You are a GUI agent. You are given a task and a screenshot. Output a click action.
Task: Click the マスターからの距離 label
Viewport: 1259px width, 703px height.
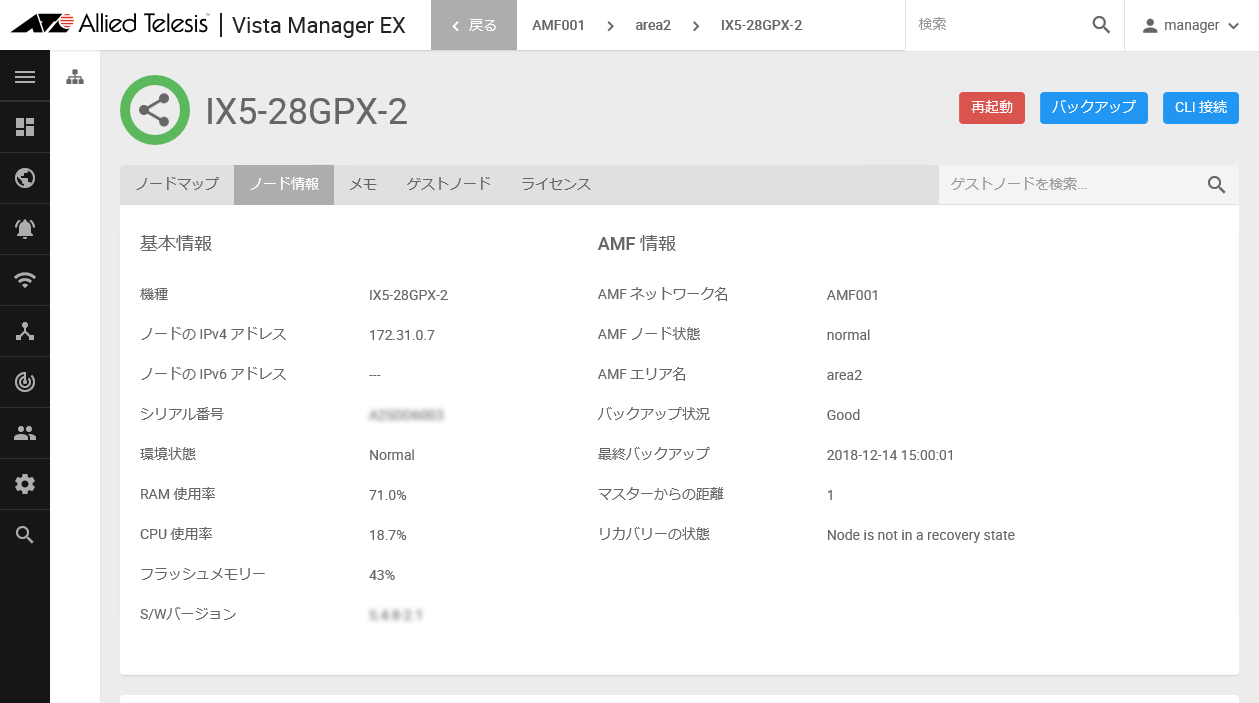pos(661,494)
